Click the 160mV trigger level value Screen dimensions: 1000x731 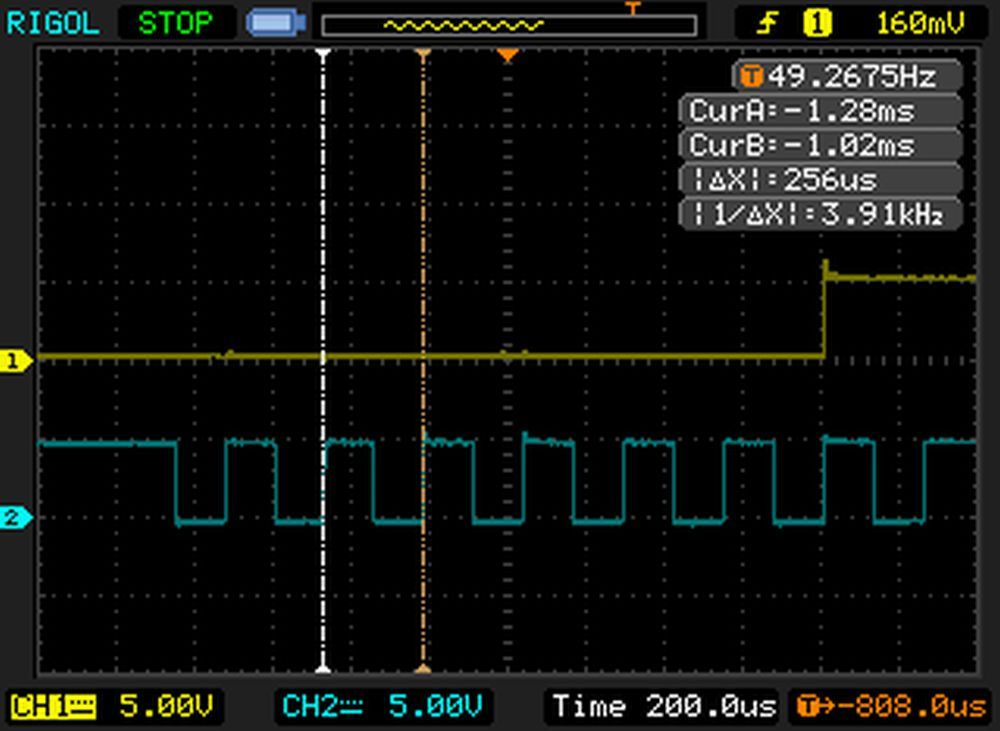[x=920, y=23]
